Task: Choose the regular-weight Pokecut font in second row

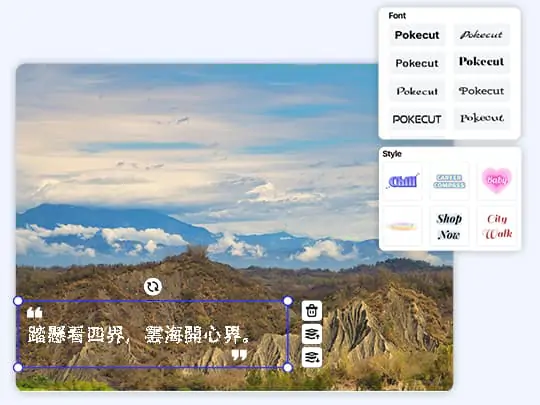Action: click(417, 63)
